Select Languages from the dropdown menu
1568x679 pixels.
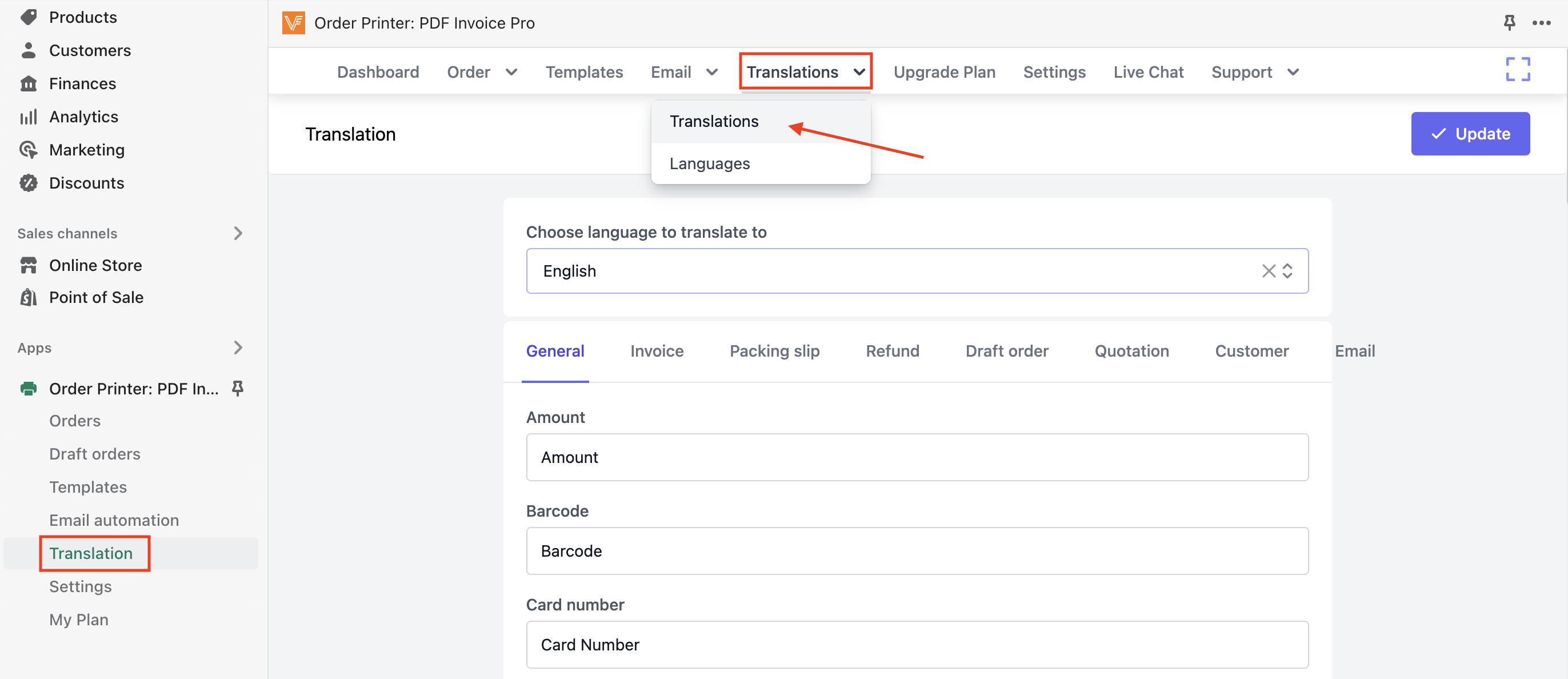point(709,164)
